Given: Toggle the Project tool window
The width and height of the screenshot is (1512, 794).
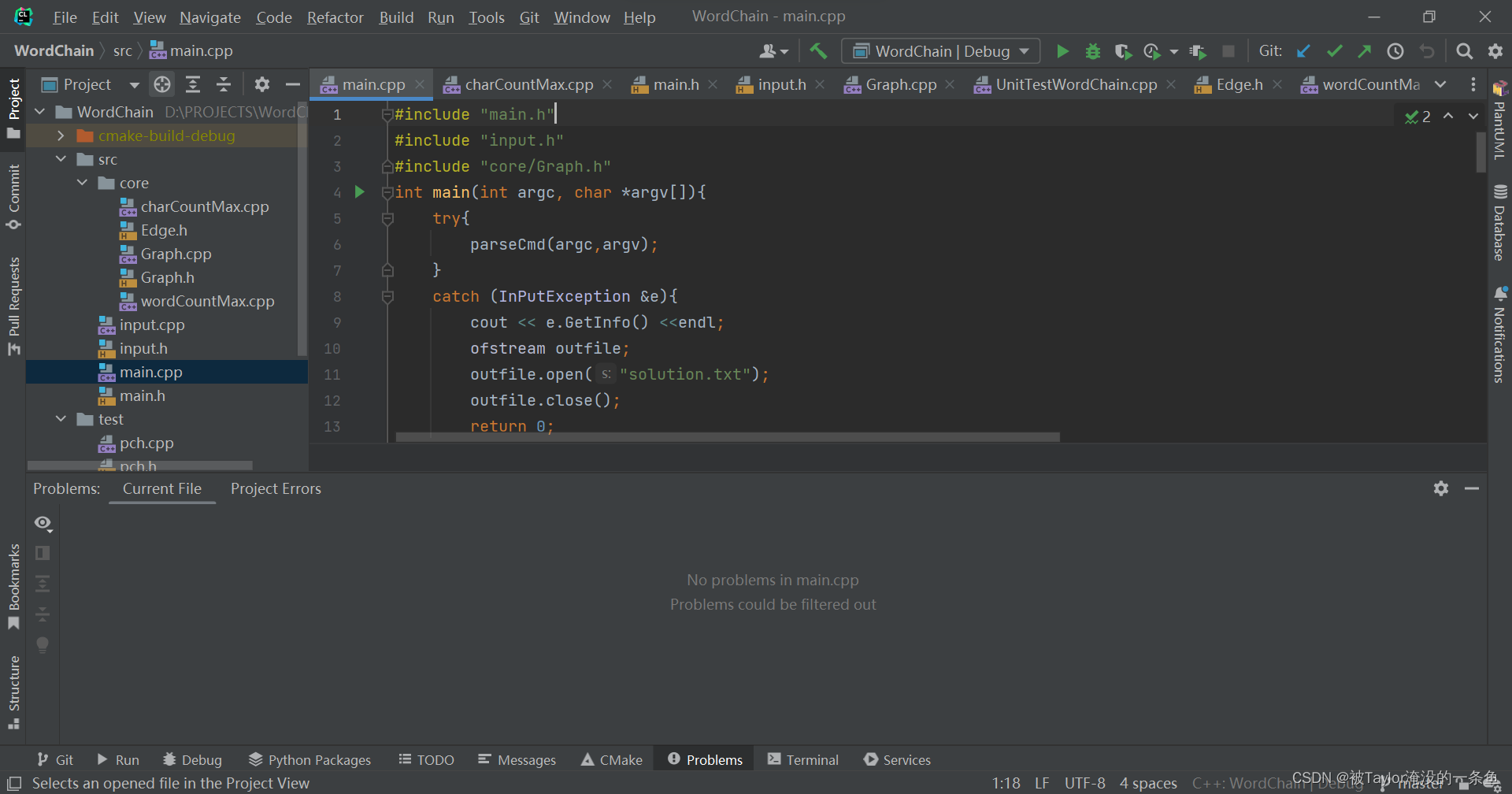Looking at the screenshot, I should click(13, 108).
